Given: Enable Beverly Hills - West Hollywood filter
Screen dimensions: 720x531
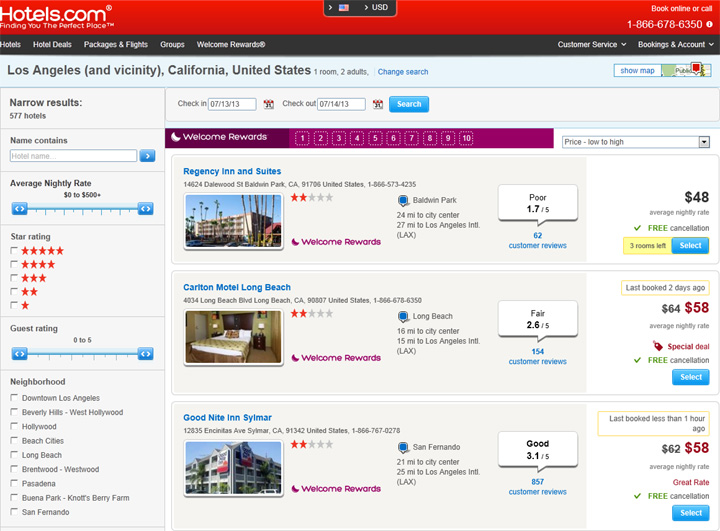Looking at the screenshot, I should (14, 412).
